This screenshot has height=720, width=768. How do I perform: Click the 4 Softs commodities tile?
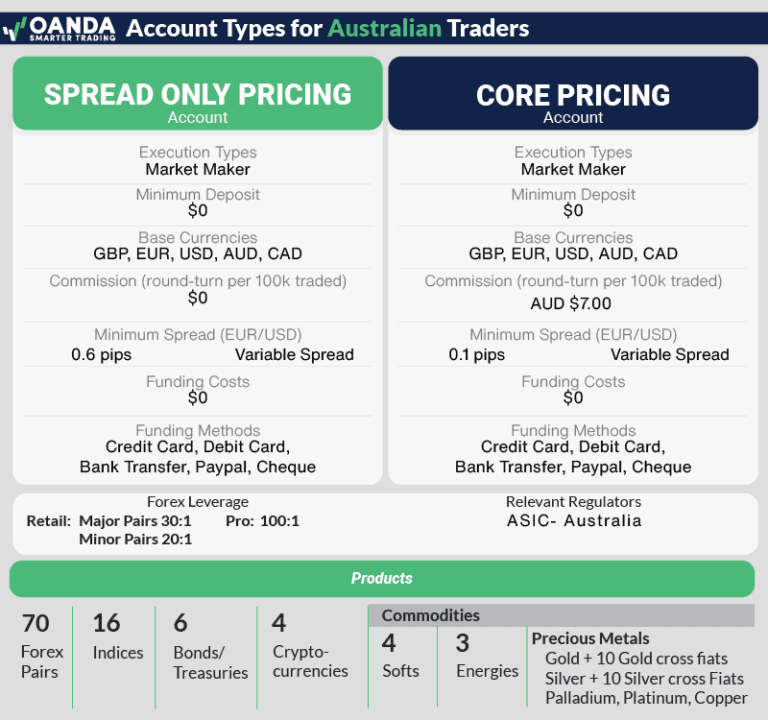(x=400, y=655)
